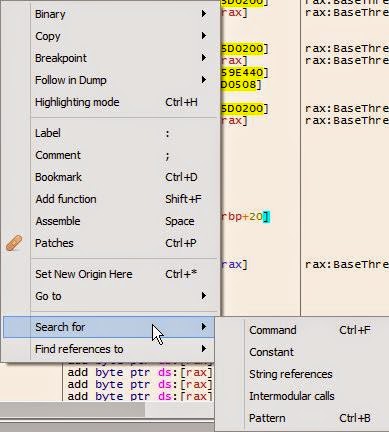
Task: Expand the Breakpoint submenu arrow
Action: tap(204, 58)
